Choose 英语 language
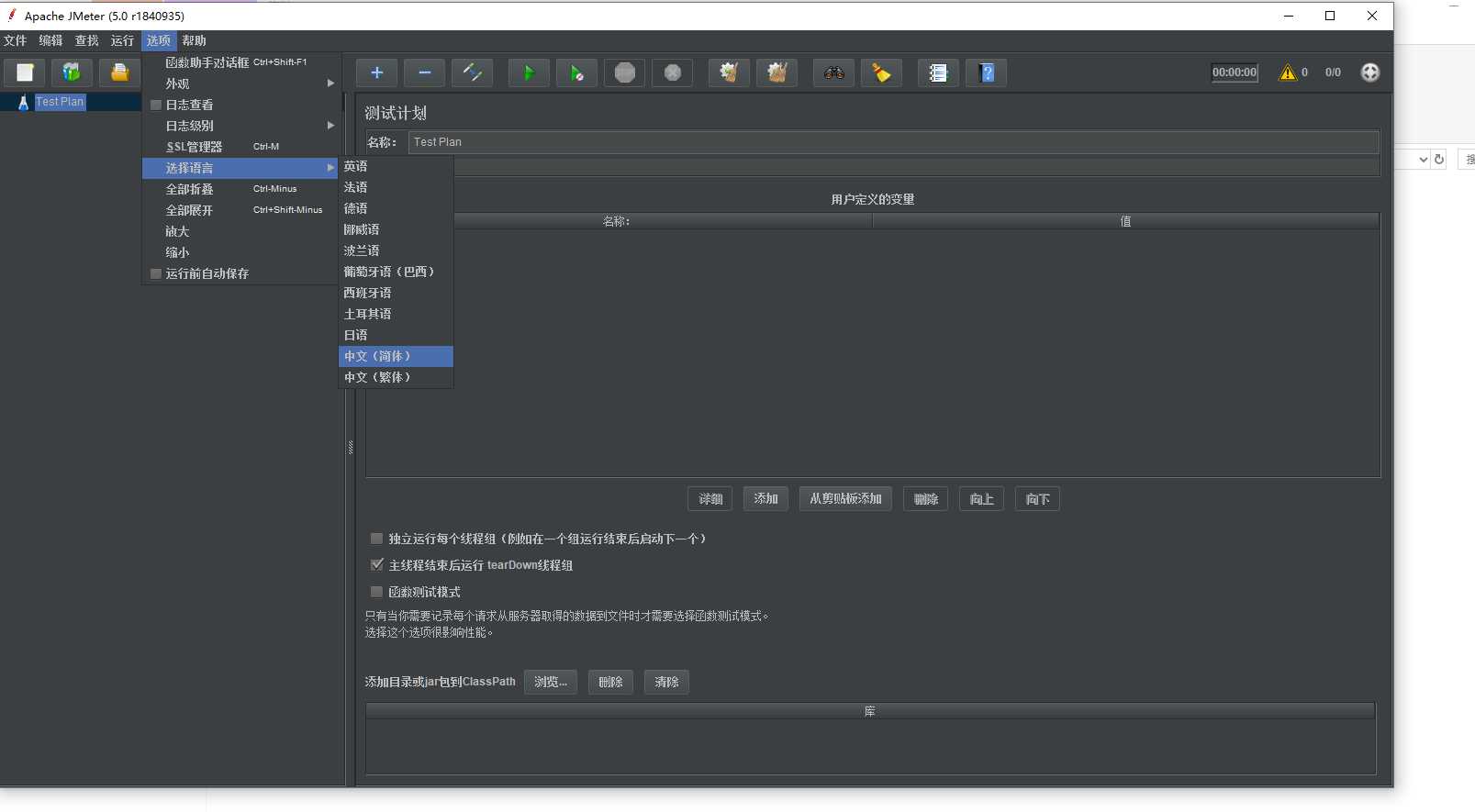This screenshot has width=1475, height=812. click(x=396, y=166)
